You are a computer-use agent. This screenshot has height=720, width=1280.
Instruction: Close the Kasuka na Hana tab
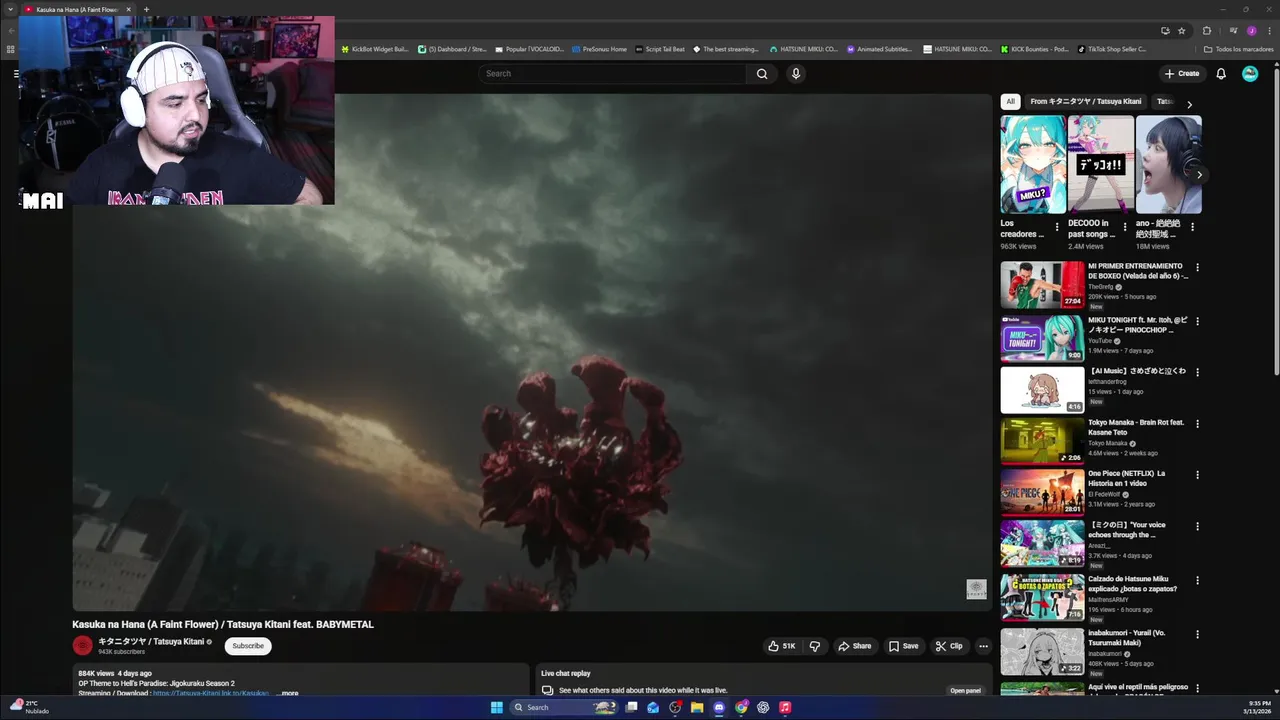pos(128,9)
